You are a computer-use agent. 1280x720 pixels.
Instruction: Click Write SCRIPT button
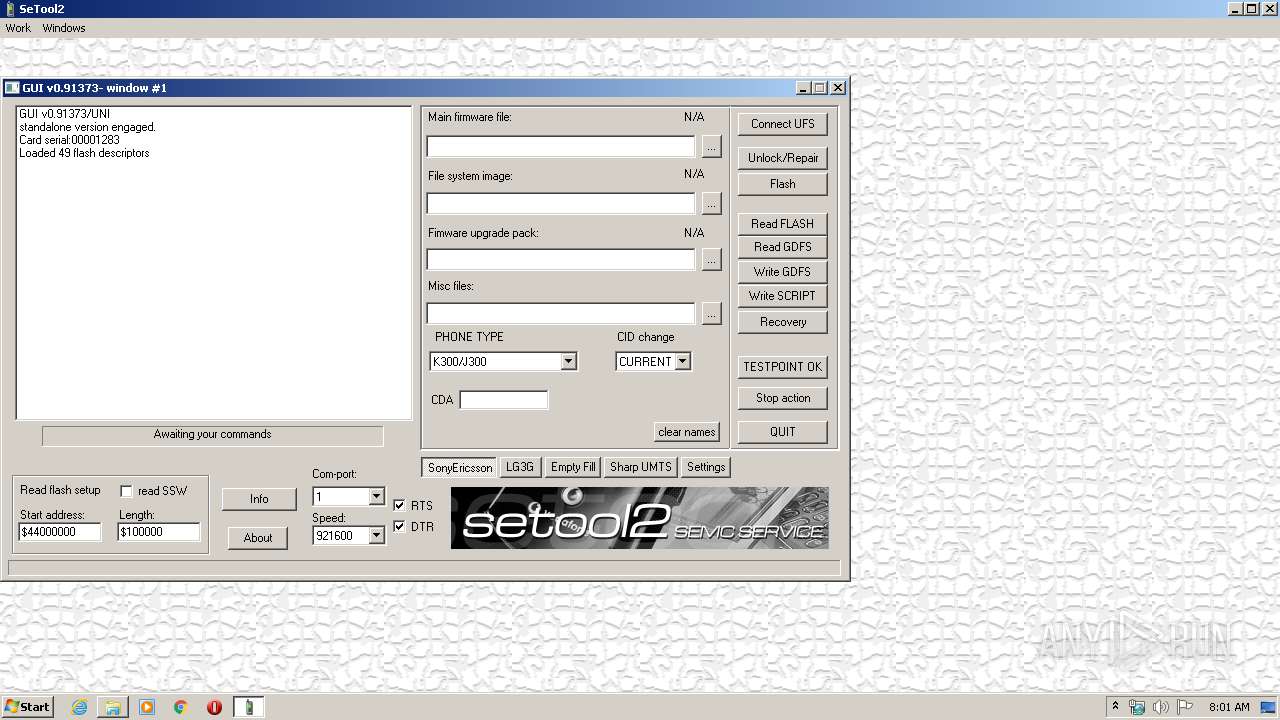[x=783, y=296]
